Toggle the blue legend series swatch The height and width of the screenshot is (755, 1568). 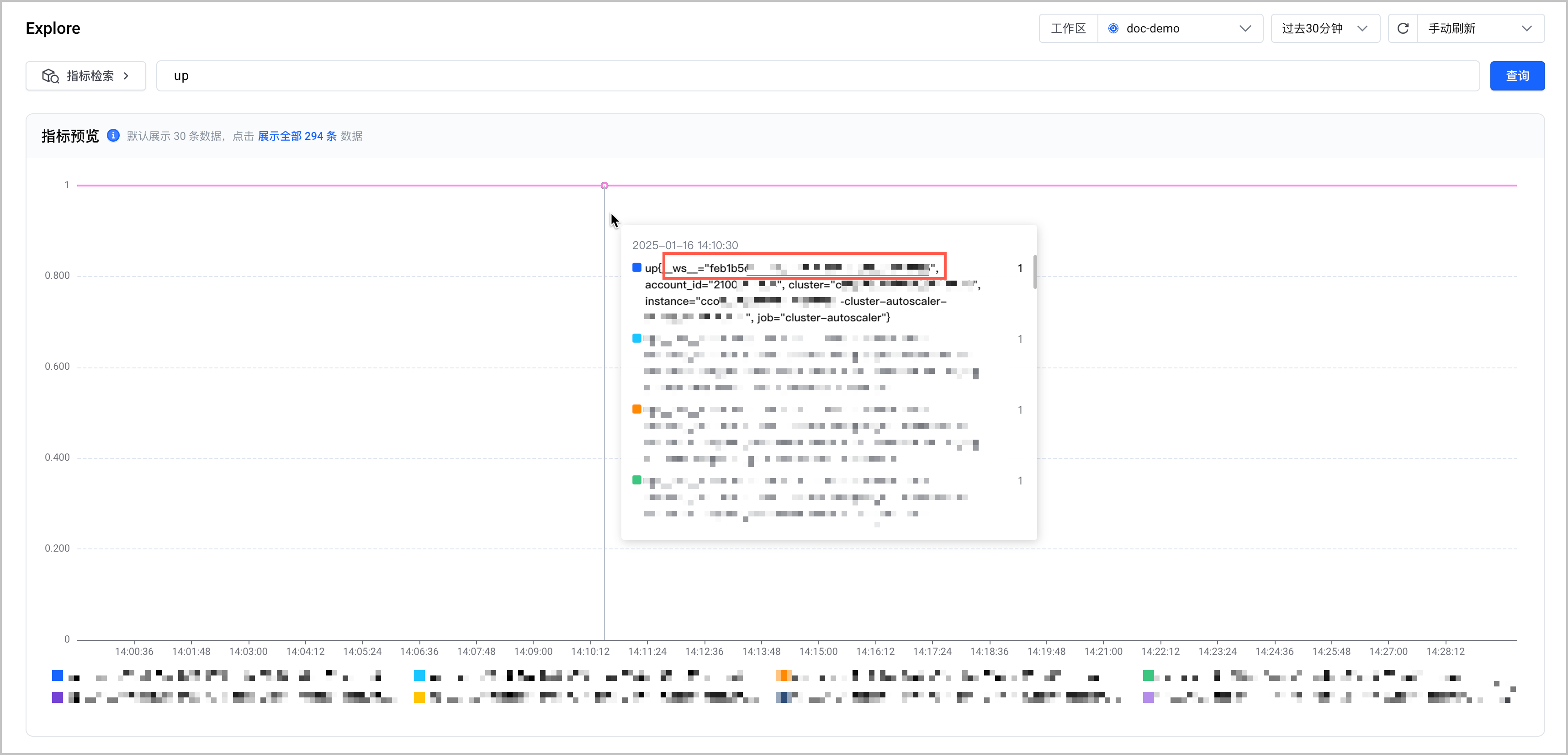coord(58,675)
